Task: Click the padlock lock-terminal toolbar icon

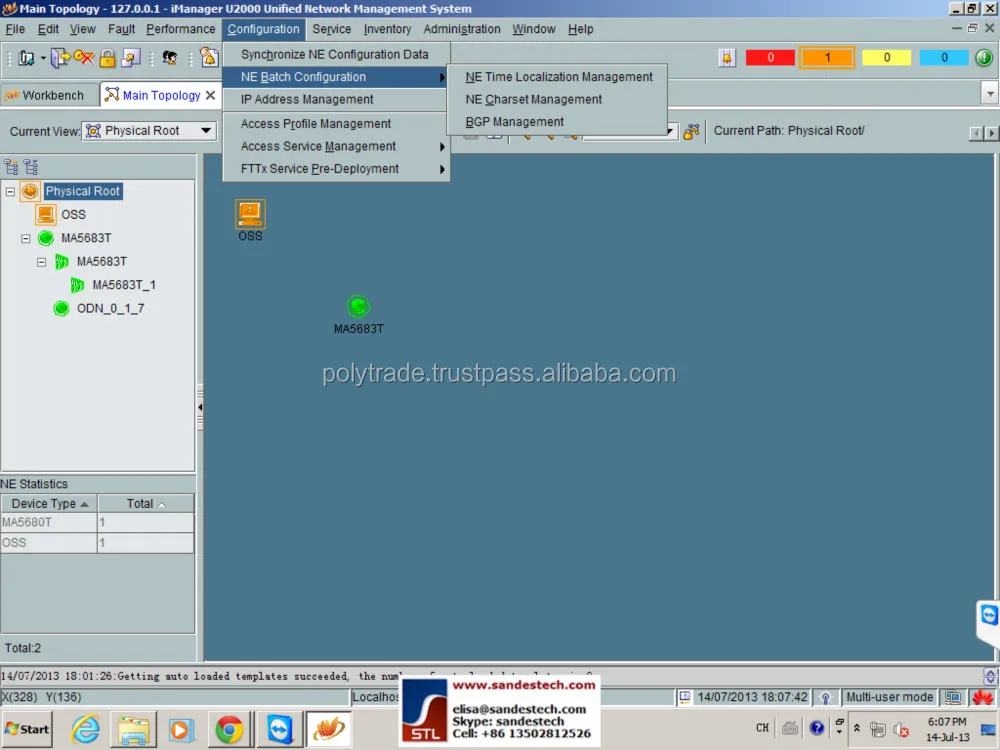Action: pyautogui.click(x=107, y=58)
